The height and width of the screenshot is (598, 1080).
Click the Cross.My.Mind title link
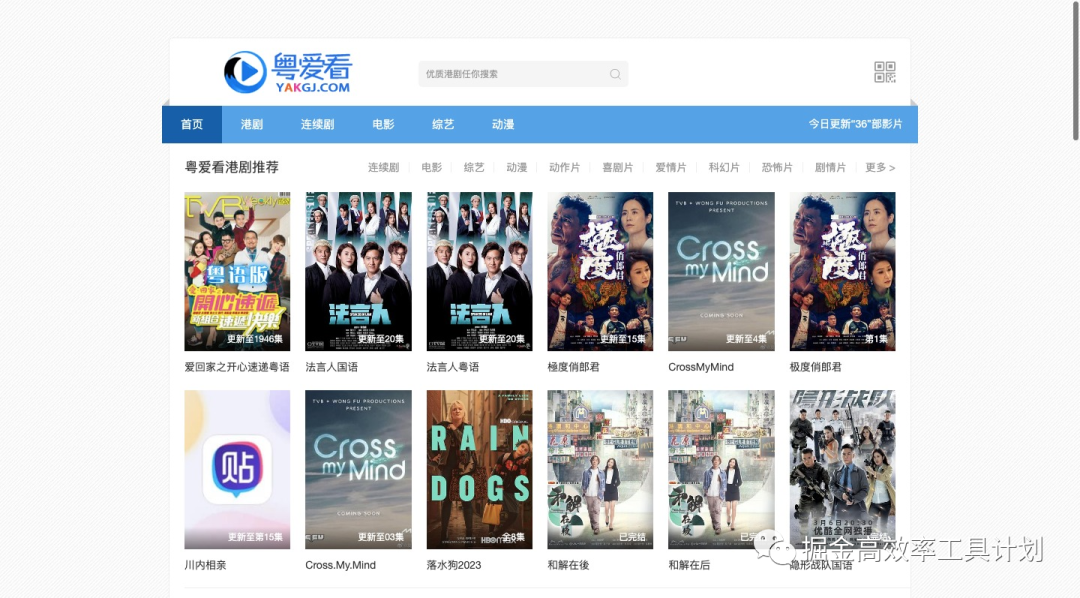click(341, 565)
